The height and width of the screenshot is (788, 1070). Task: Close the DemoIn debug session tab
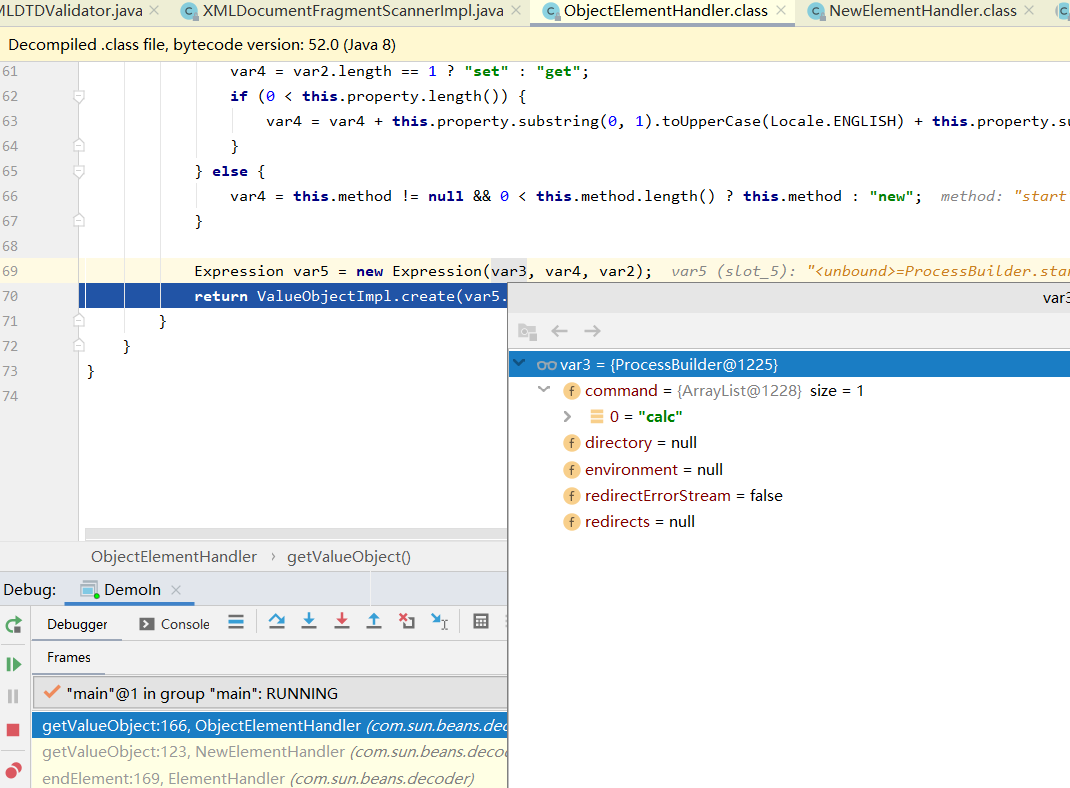(176, 590)
